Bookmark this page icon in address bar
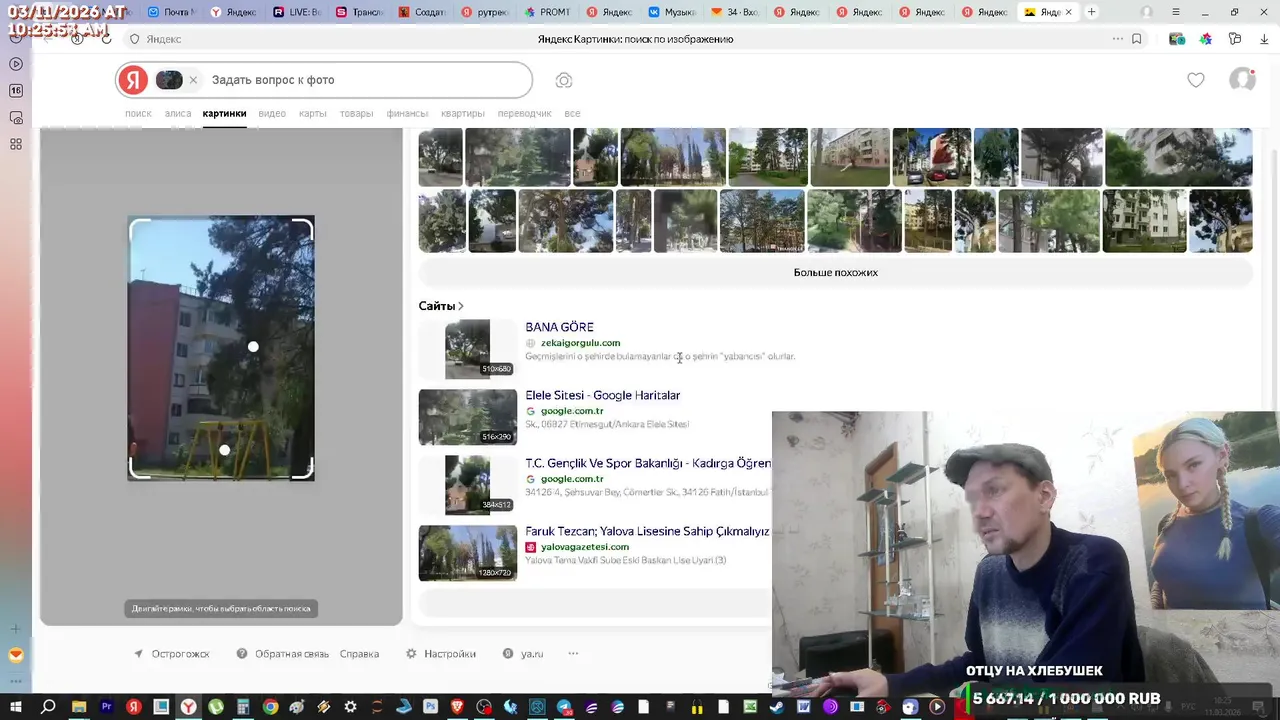This screenshot has height=720, width=1280. [1137, 39]
